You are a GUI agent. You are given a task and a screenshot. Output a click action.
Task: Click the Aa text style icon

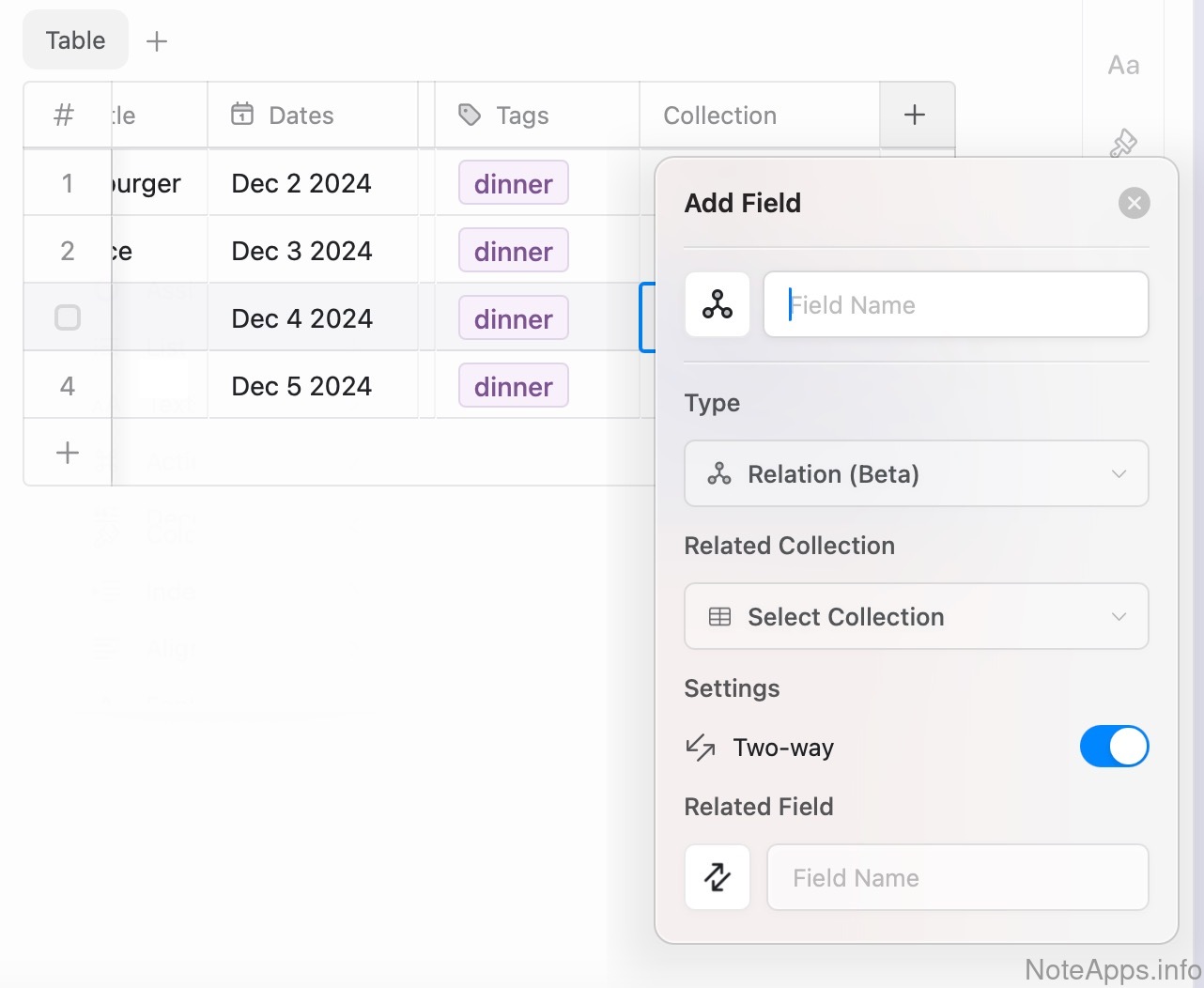pyautogui.click(x=1123, y=66)
